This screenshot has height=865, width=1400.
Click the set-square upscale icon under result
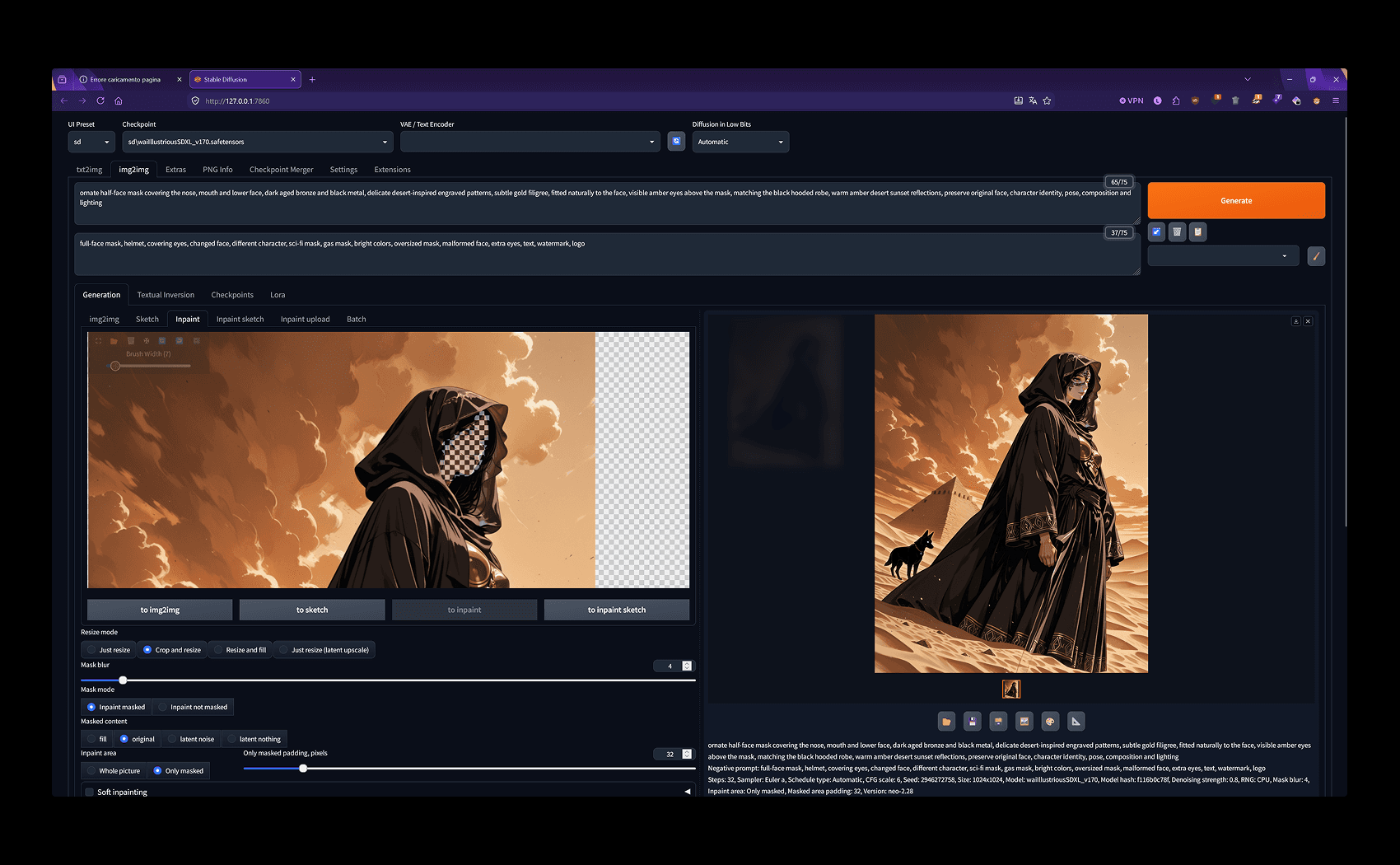[x=1076, y=722]
